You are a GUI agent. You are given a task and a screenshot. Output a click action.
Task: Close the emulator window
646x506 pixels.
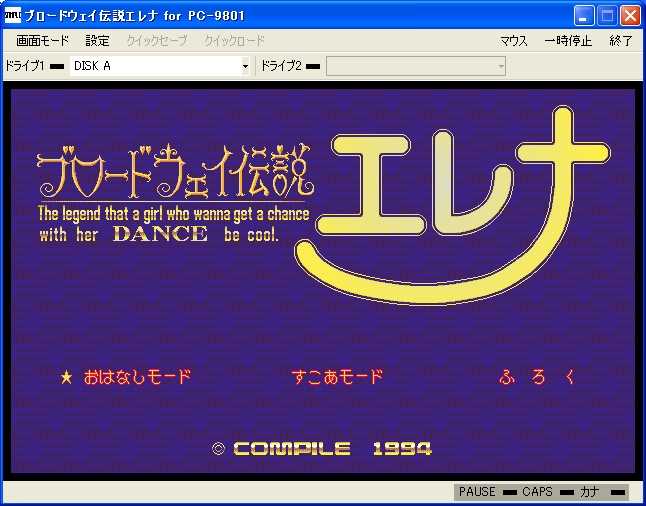630,16
